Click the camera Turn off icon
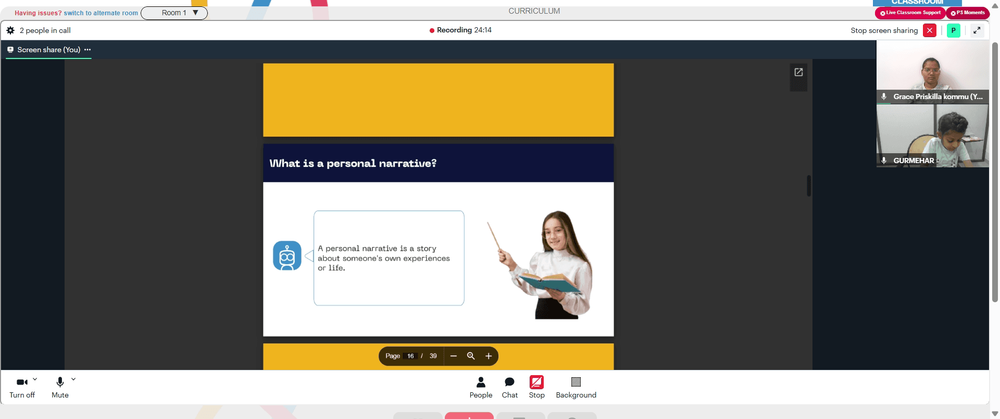 pyautogui.click(x=22, y=382)
